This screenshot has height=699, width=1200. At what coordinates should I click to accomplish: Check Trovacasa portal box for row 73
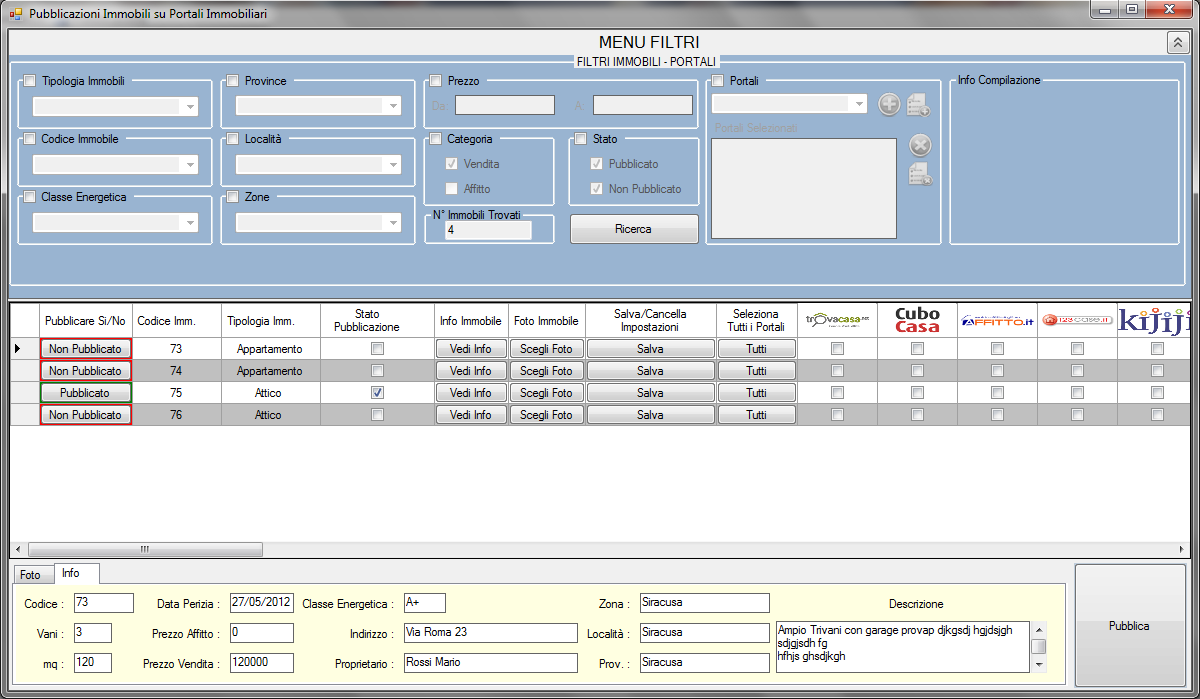(x=837, y=349)
